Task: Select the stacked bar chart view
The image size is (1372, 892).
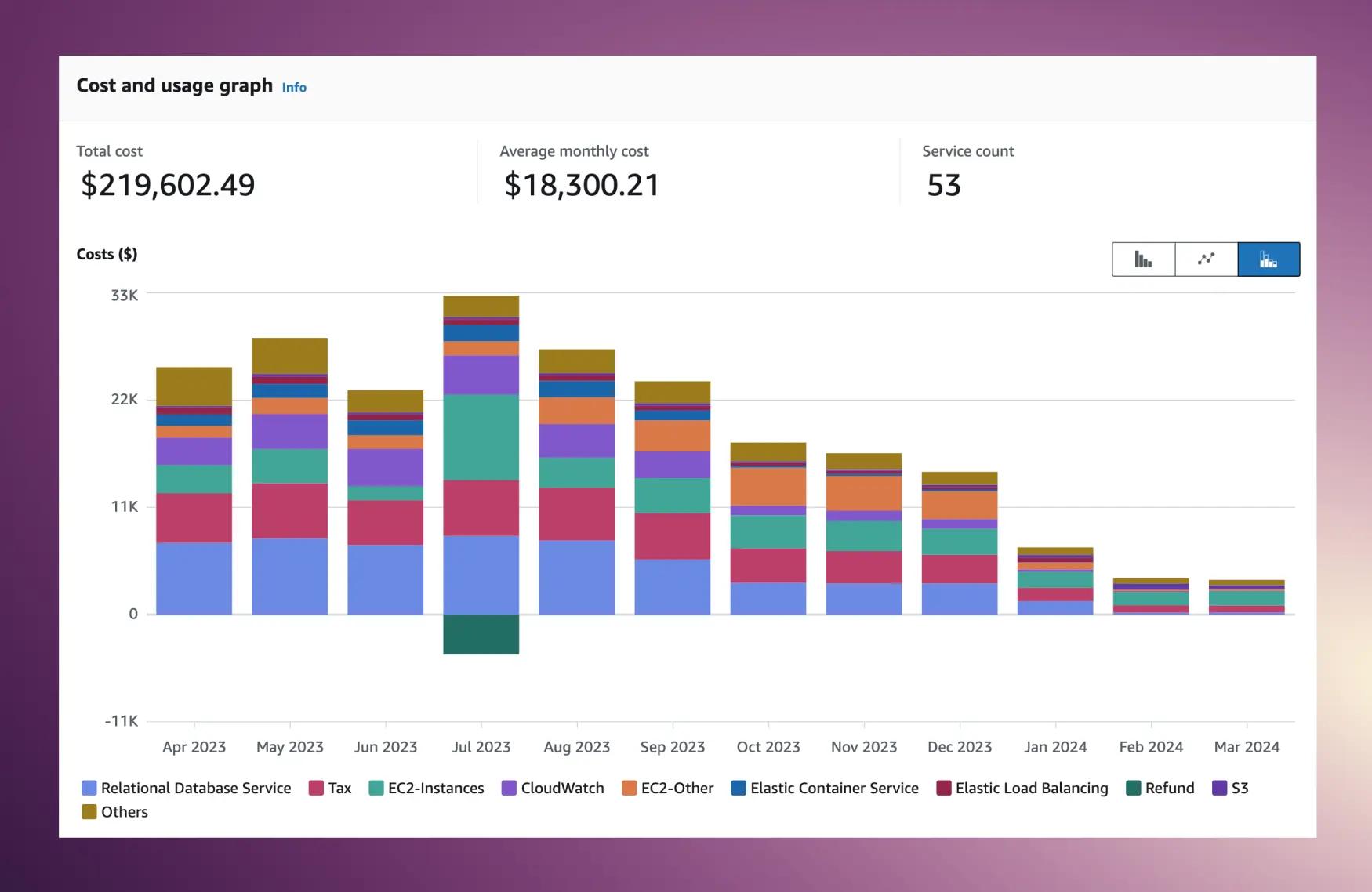Action: point(1269,259)
